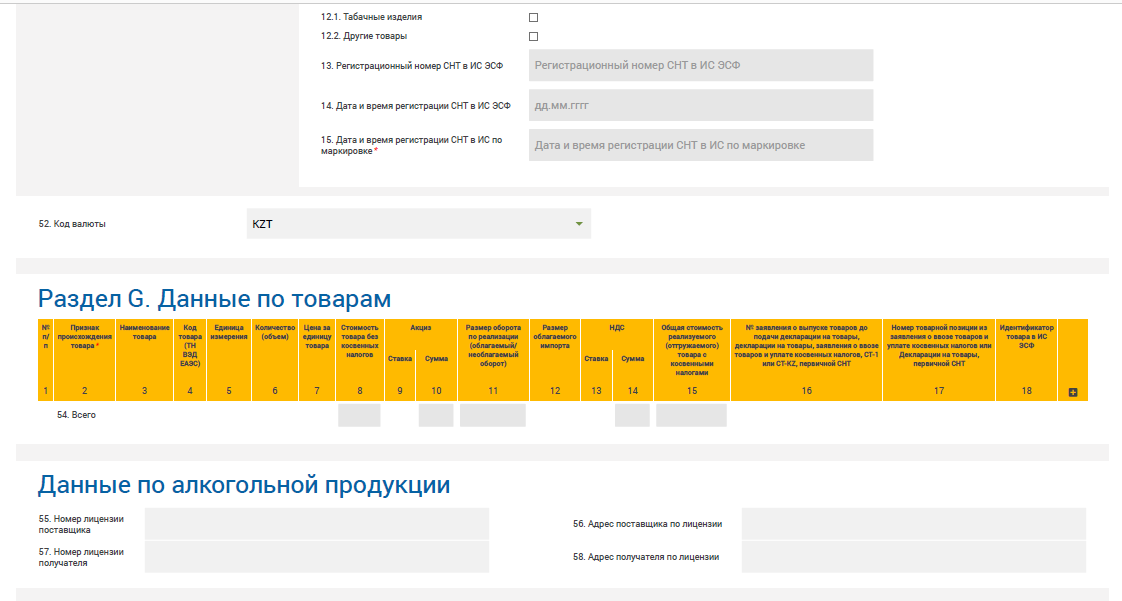
Task: Click the Номер лицензии получателя field
Action: 316,557
